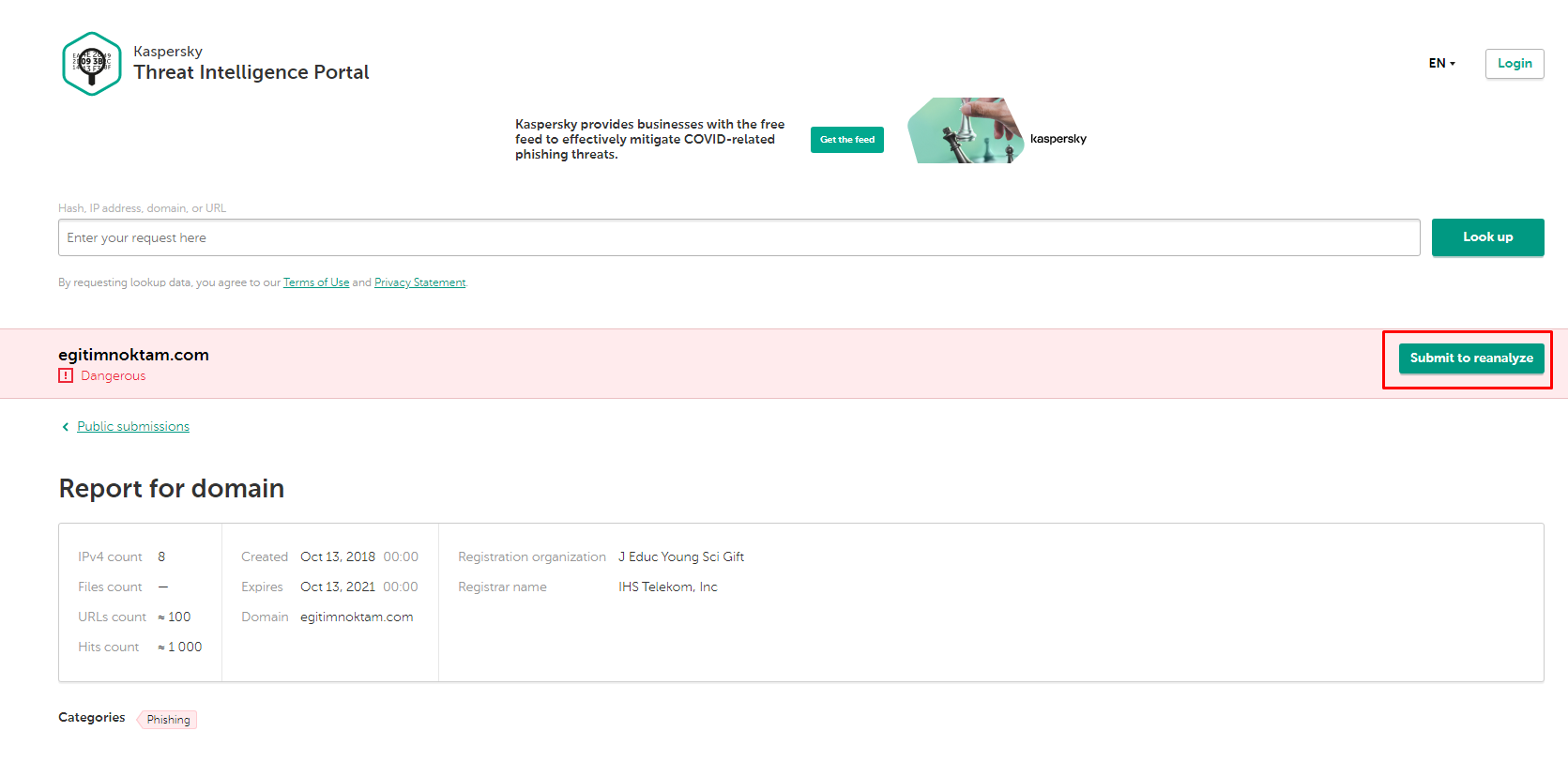The height and width of the screenshot is (762, 1568).
Task: Click the URLs count value ≈ 100
Action: 175,617
